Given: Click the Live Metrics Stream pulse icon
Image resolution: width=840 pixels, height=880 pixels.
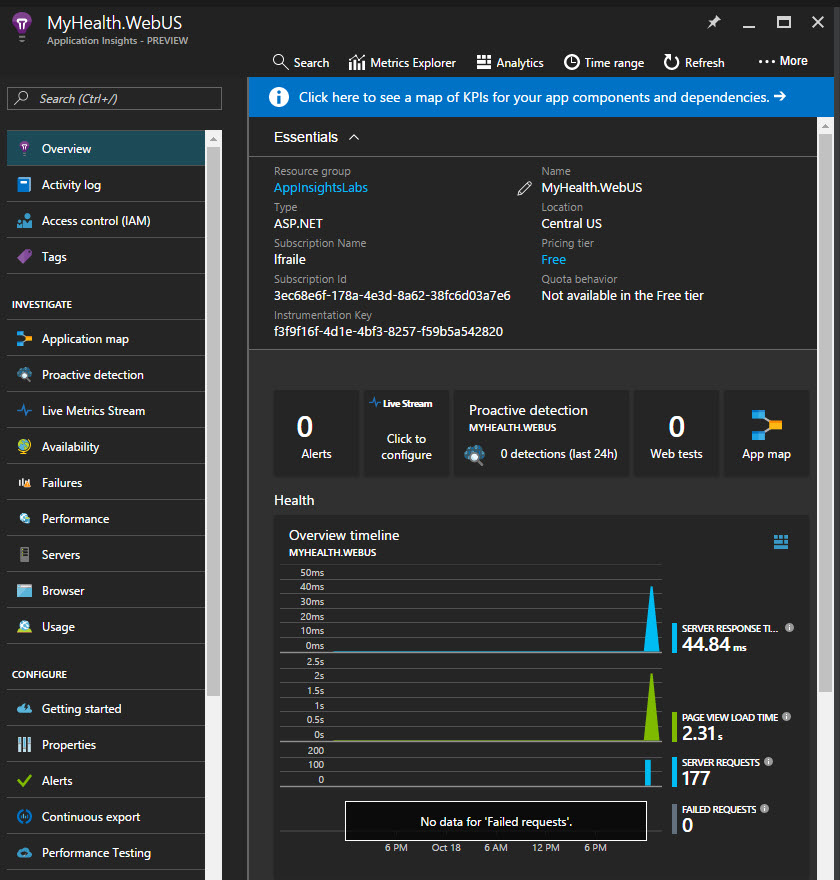Looking at the screenshot, I should tap(24, 410).
